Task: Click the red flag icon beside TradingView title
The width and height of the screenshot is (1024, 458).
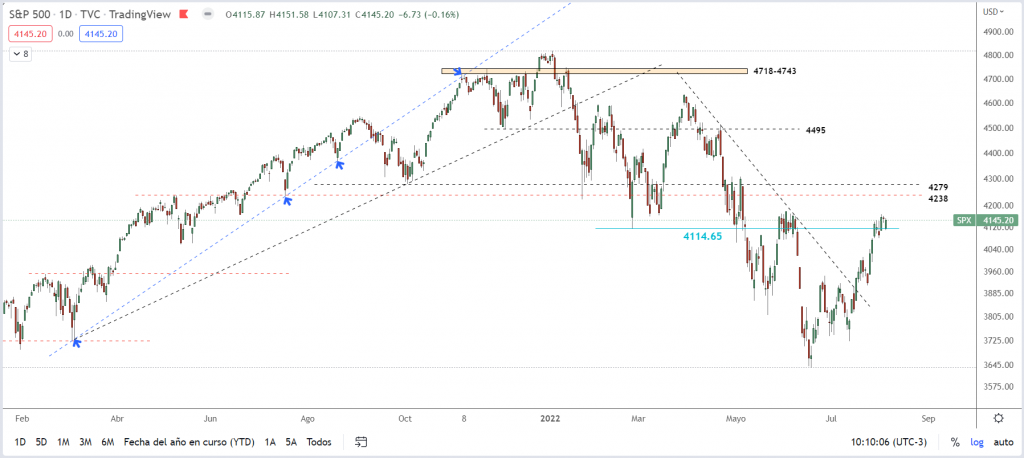Action: point(186,15)
